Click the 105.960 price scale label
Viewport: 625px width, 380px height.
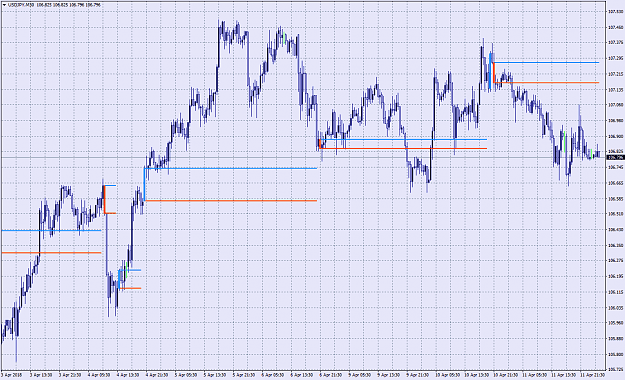point(615,323)
